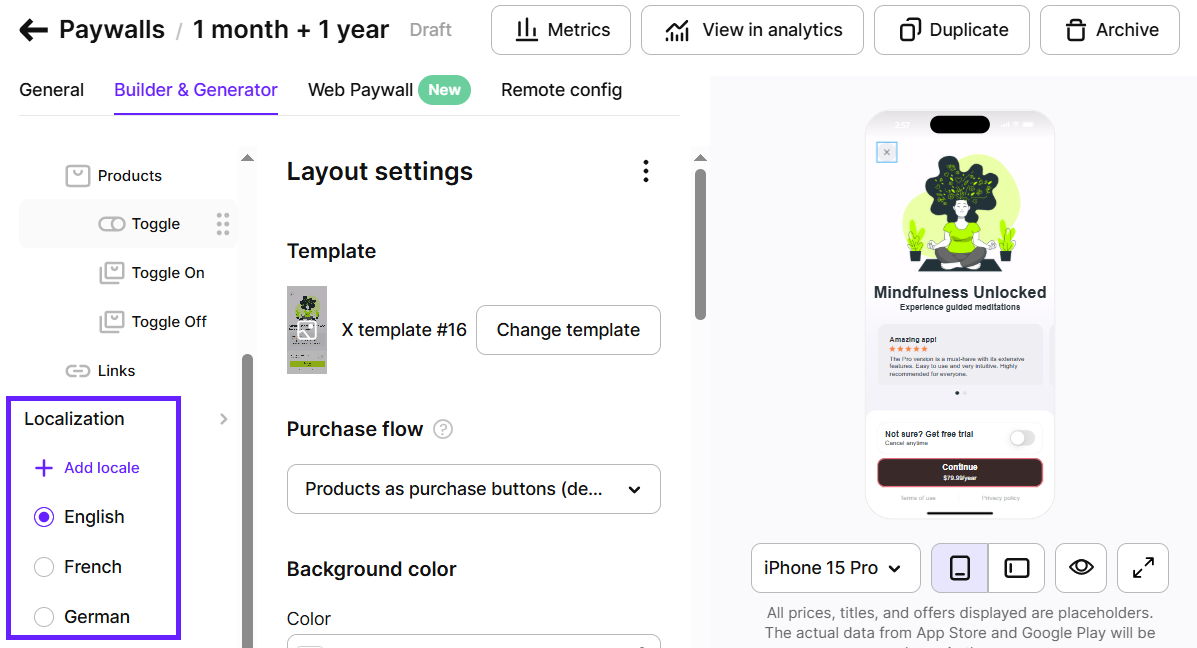Open the three-dot menu in Layout settings
This screenshot has height=648, width=1197.
click(646, 171)
